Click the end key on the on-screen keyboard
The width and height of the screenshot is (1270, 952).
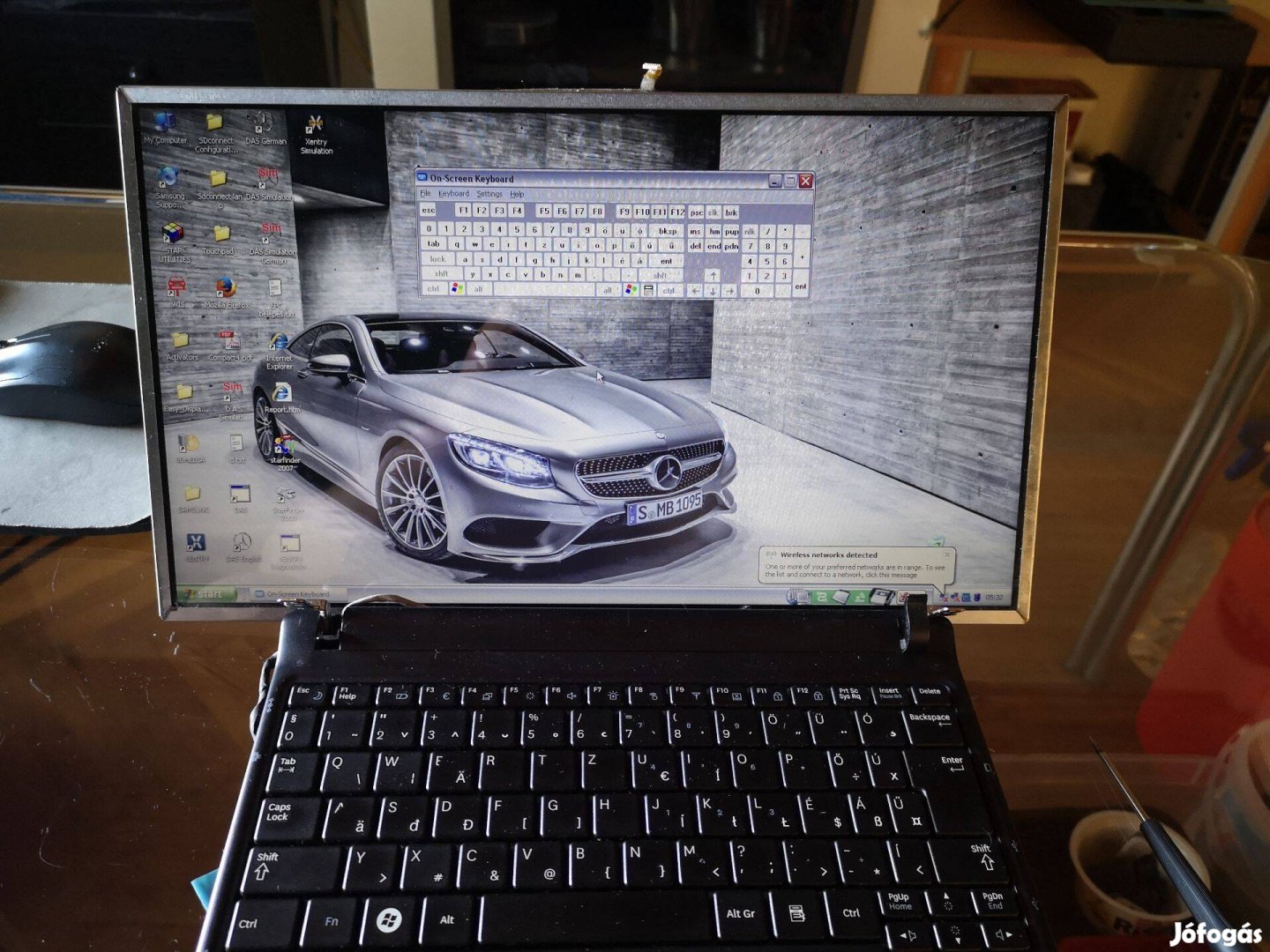click(714, 245)
